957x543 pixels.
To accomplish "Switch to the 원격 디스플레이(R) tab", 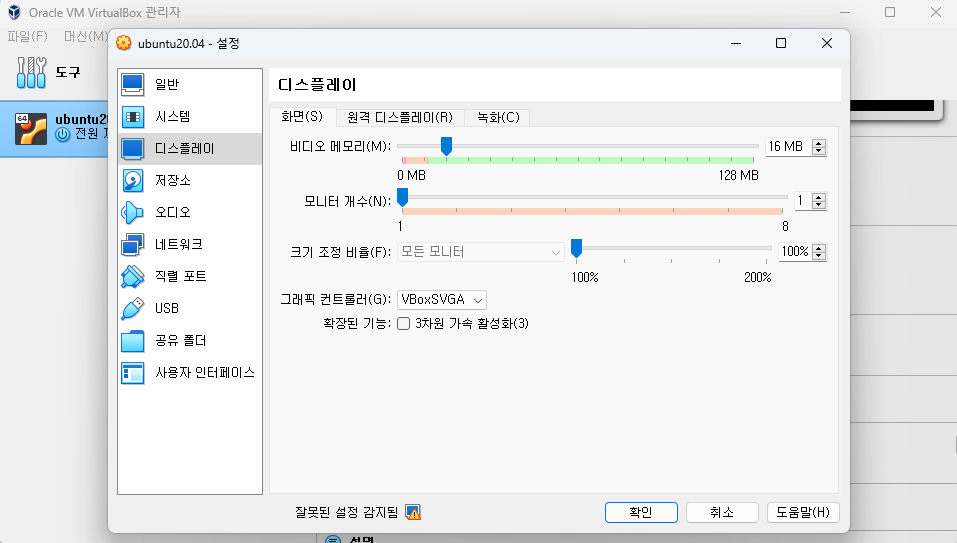I will (x=400, y=117).
